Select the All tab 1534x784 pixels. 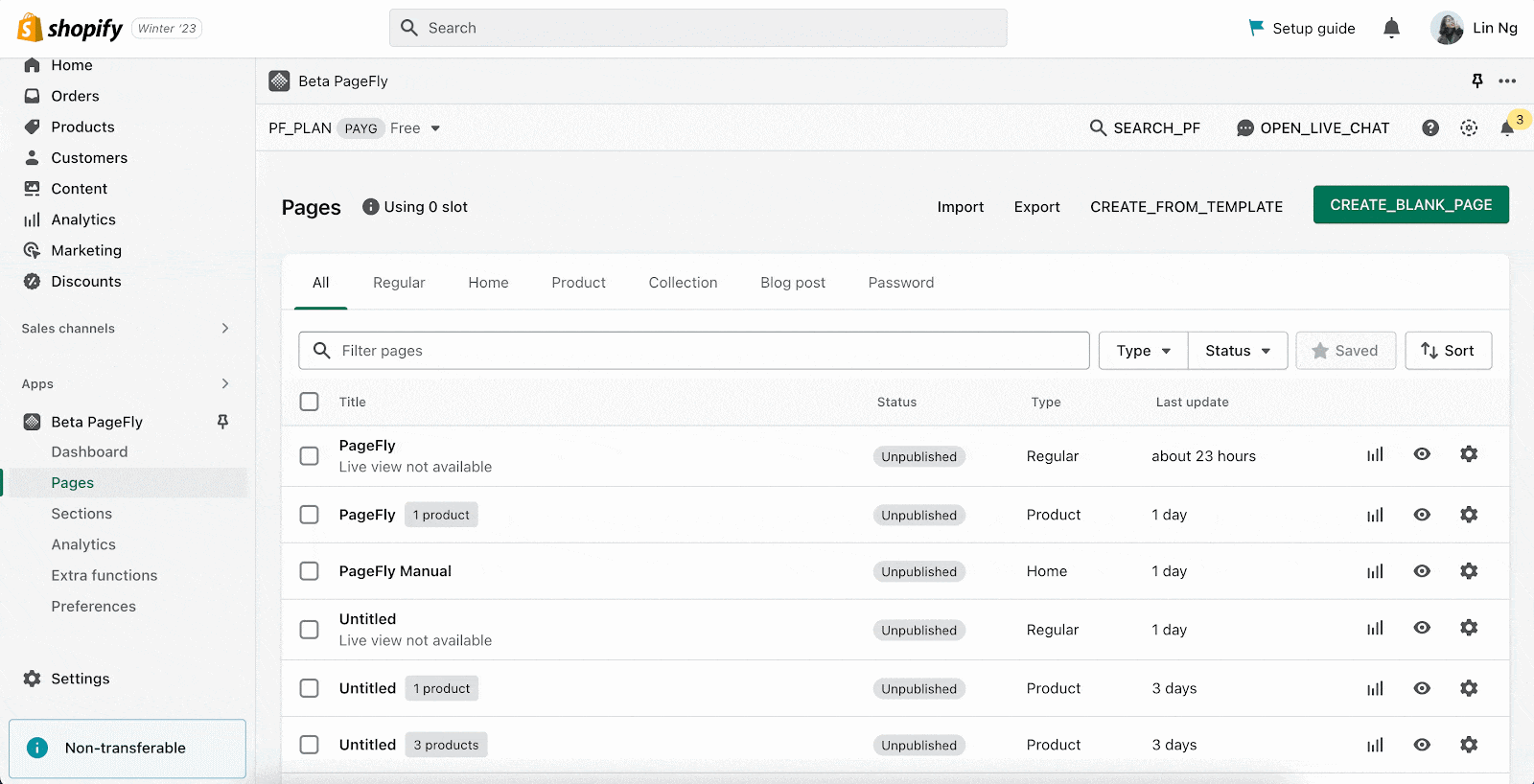320,283
